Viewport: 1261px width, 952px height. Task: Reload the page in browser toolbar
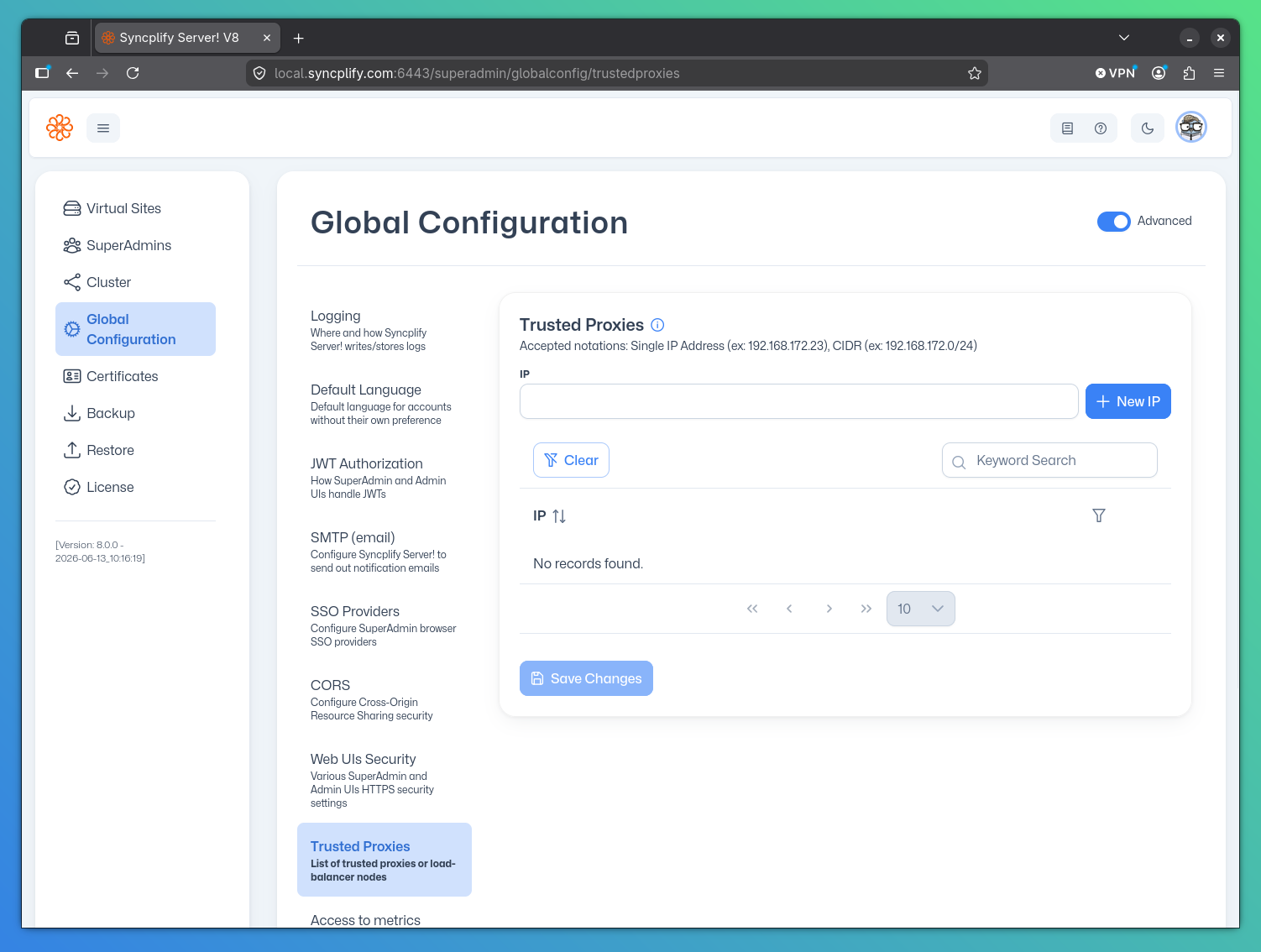(133, 73)
